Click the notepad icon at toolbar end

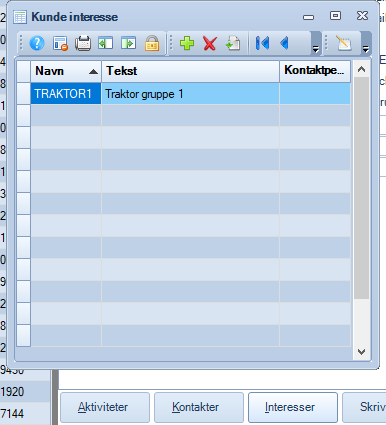344,43
